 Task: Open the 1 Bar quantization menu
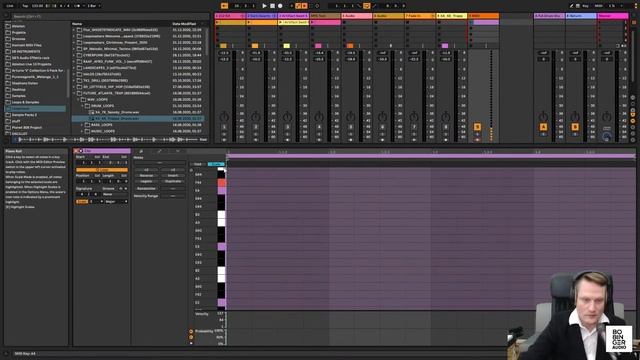pyautogui.click(x=93, y=6)
